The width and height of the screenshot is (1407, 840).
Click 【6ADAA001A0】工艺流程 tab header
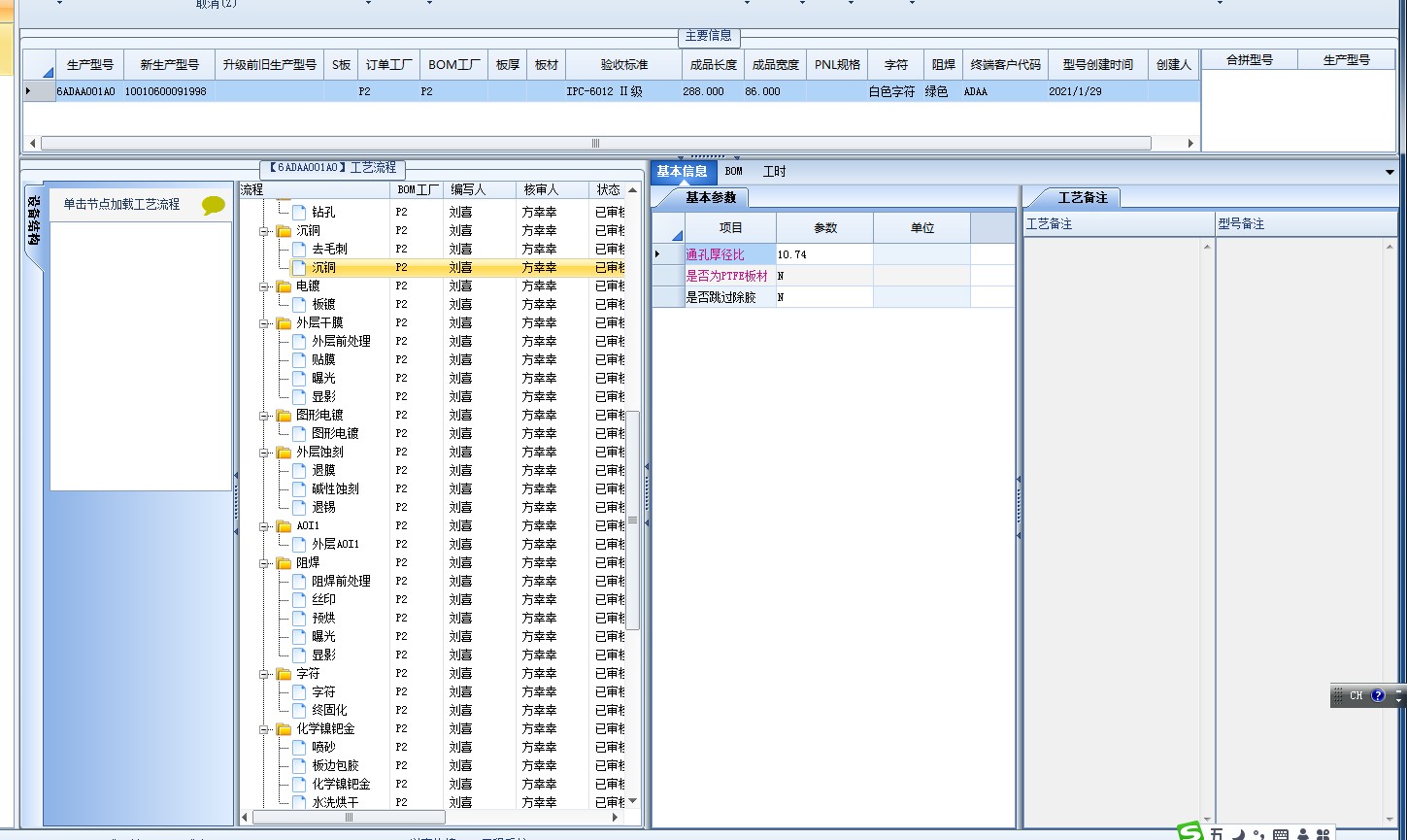pos(332,168)
